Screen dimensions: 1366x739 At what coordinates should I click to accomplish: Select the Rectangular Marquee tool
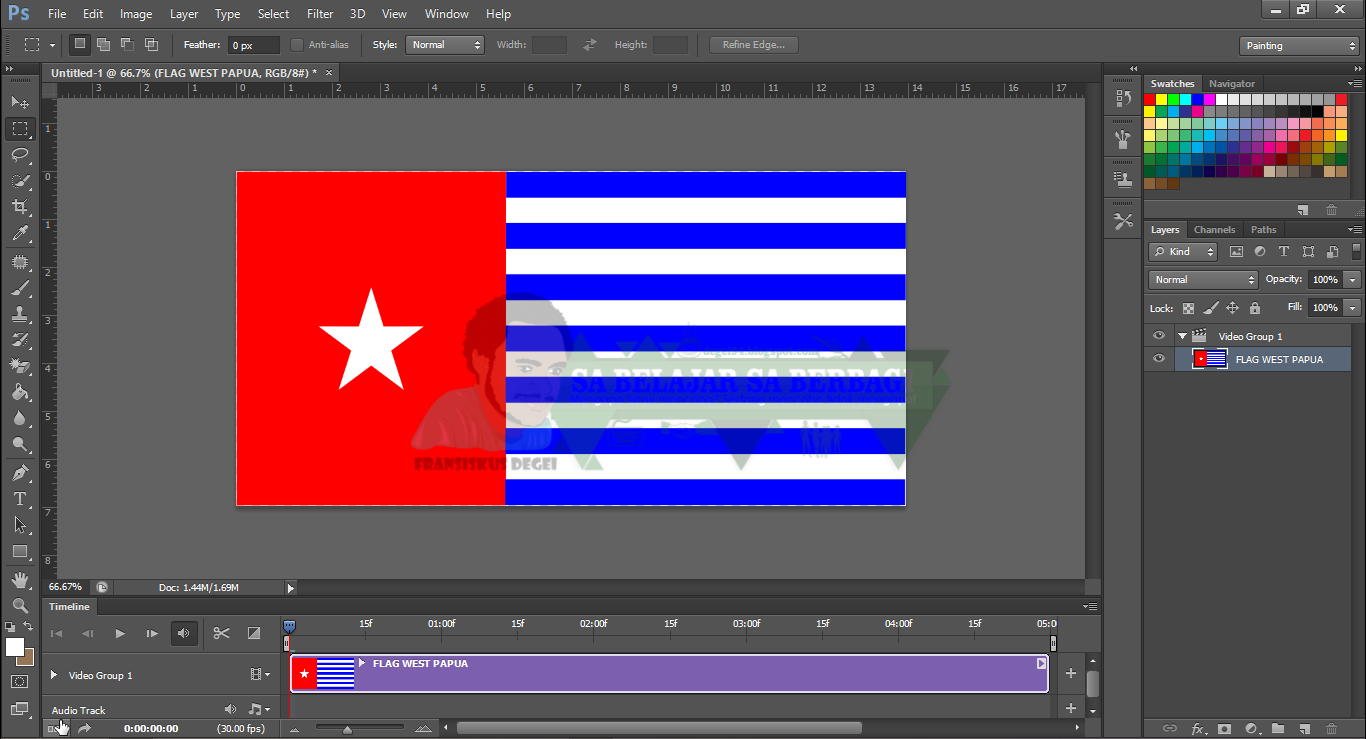click(x=20, y=129)
